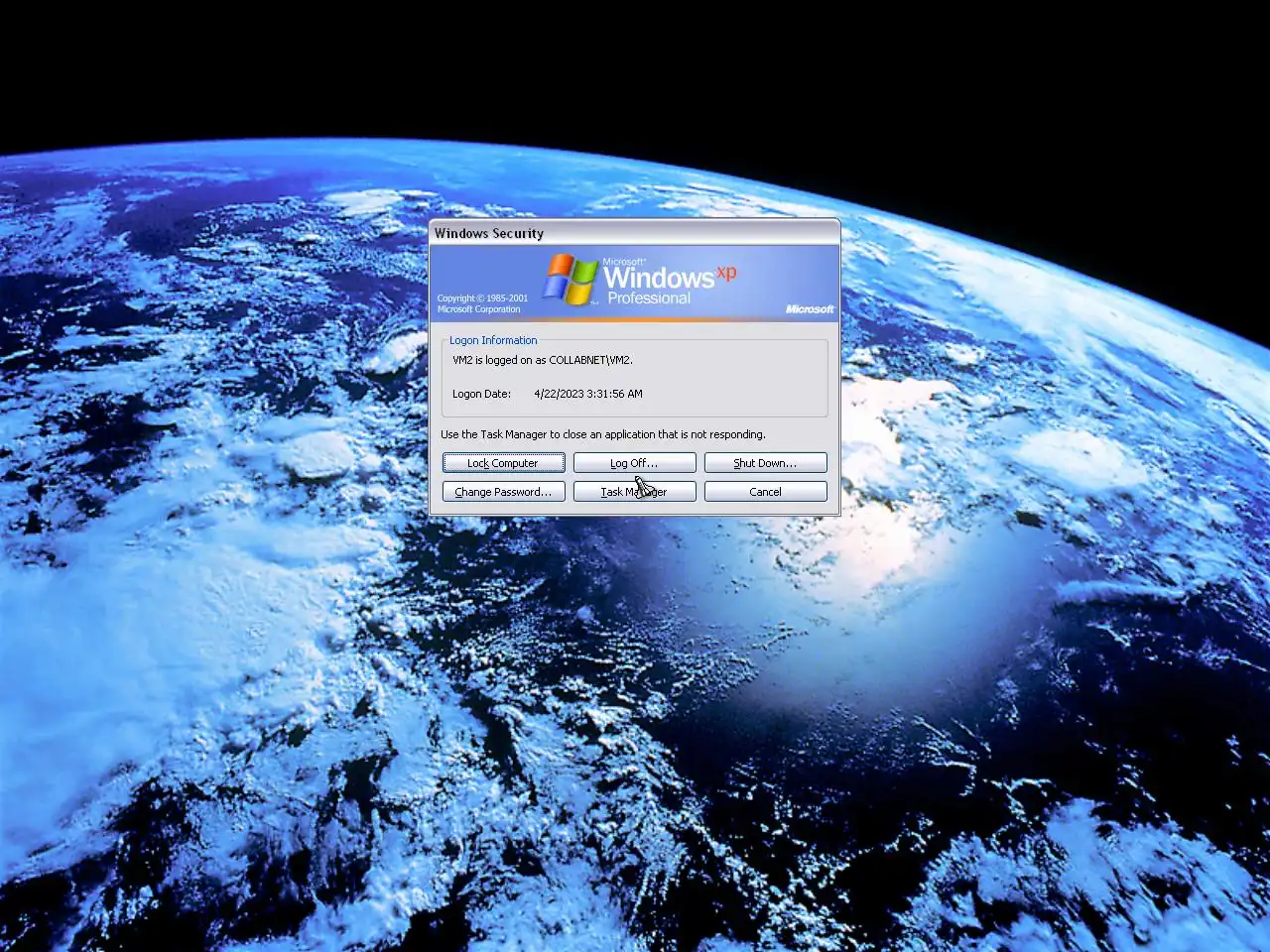Select the Change Password... button
Screen dimensions: 1270x952
(503, 492)
